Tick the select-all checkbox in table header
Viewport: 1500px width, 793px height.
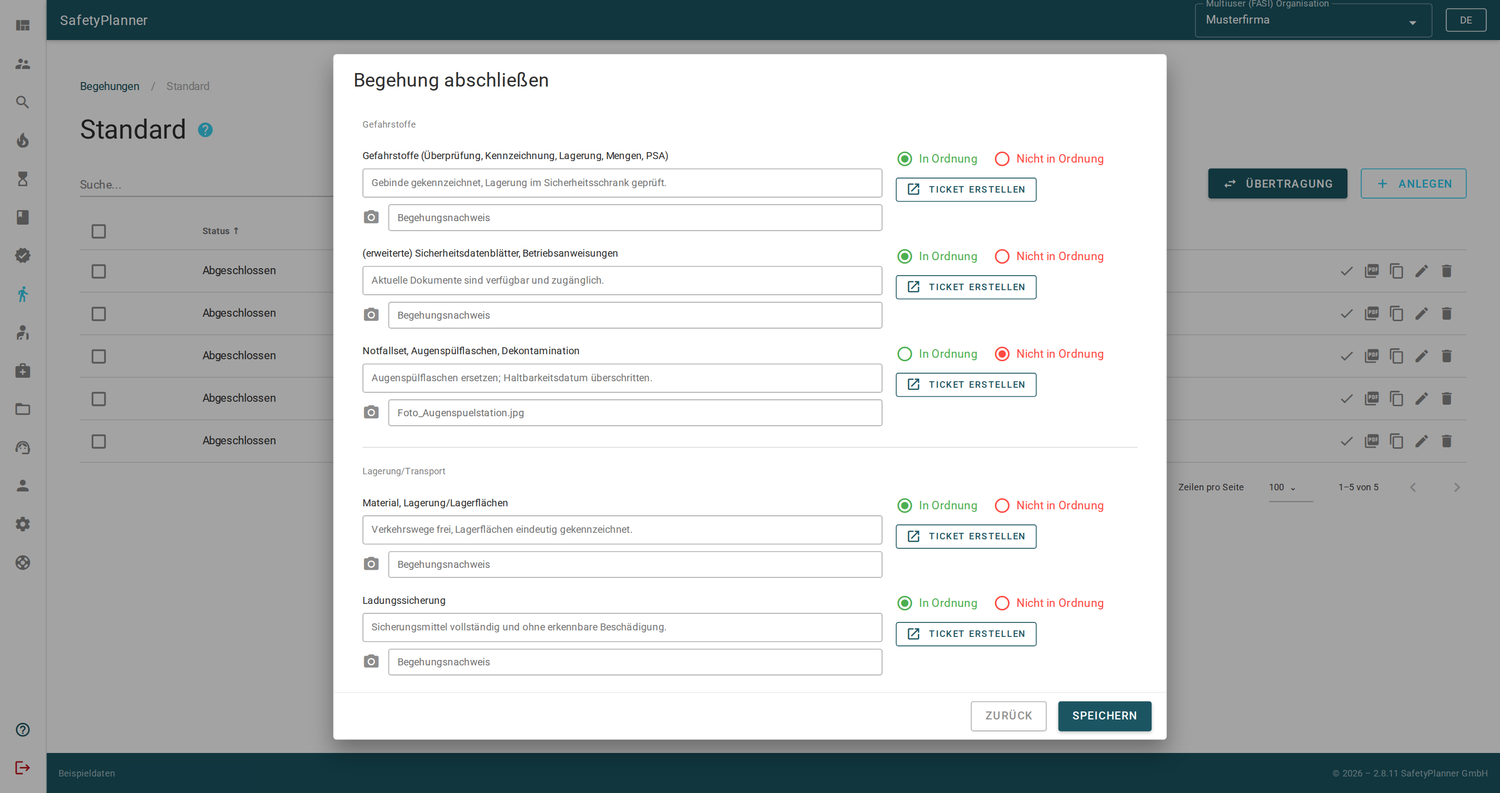[x=98, y=231]
